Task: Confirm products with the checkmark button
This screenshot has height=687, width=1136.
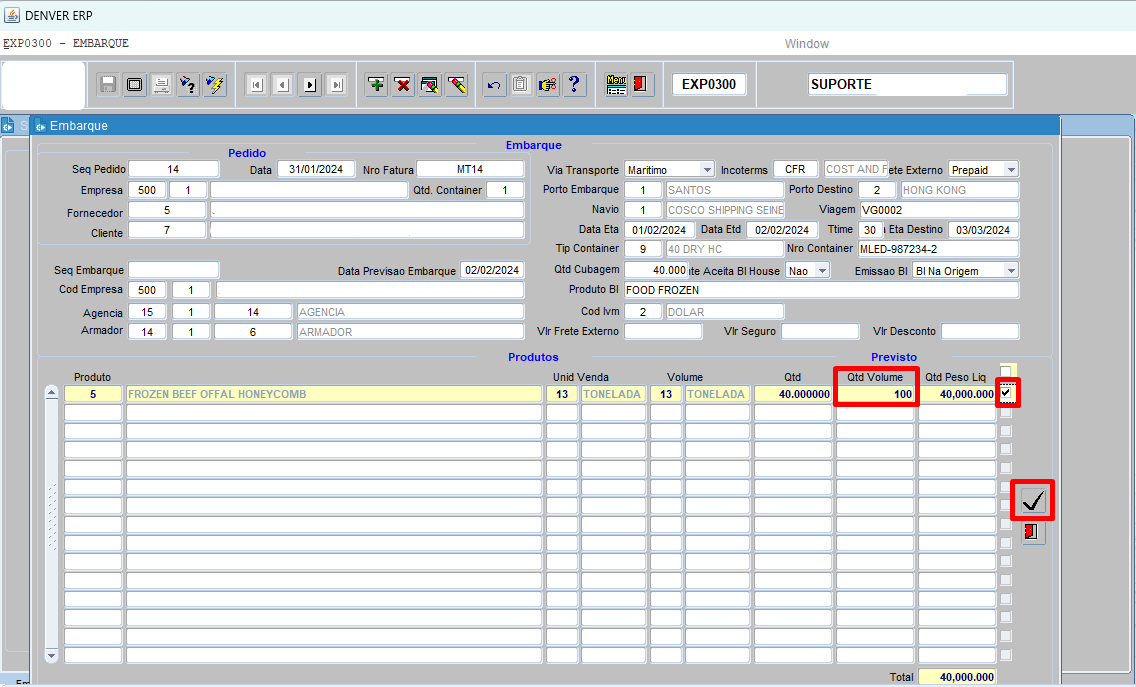Action: click(1033, 500)
